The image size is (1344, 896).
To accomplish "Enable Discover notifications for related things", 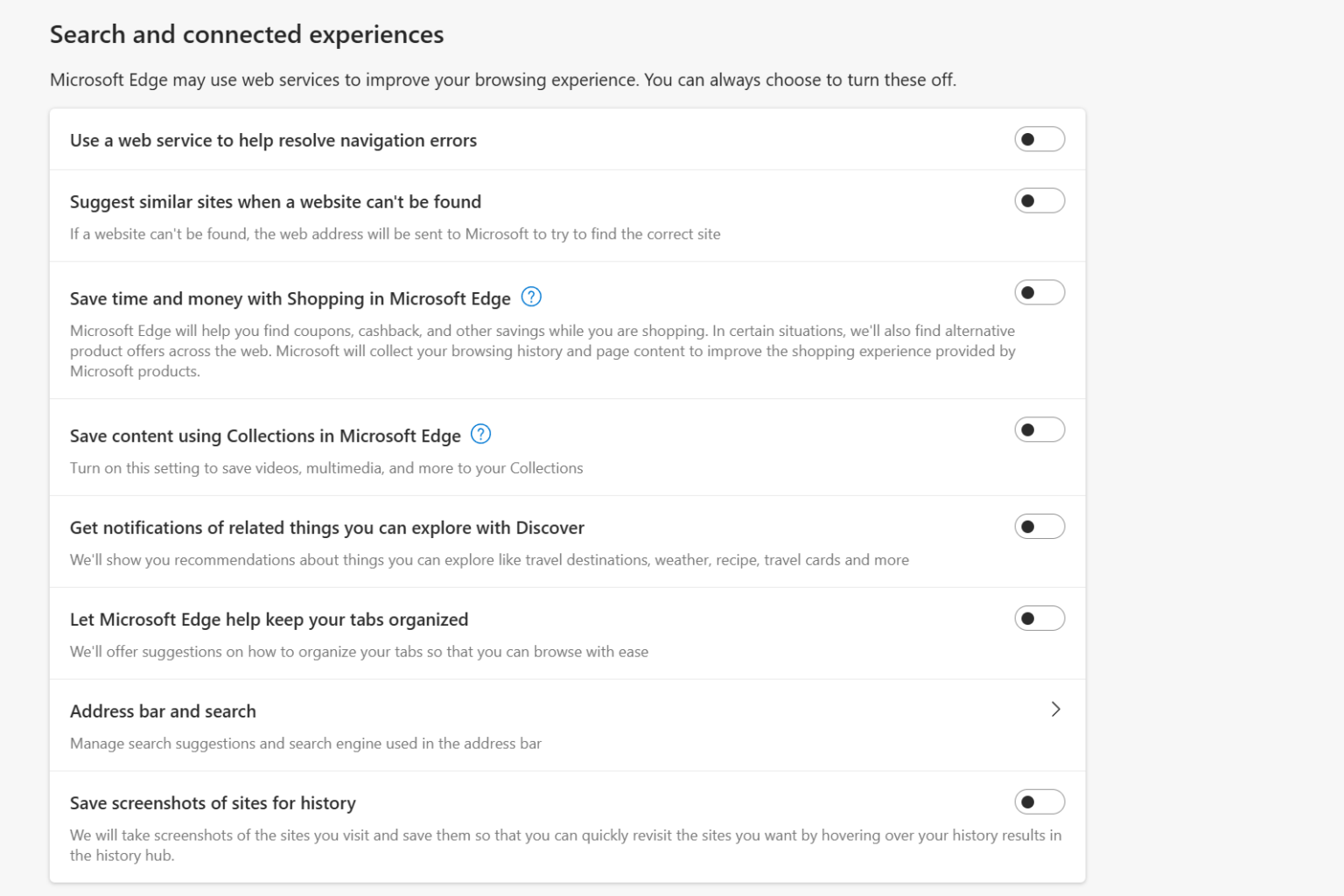I will click(x=1039, y=526).
